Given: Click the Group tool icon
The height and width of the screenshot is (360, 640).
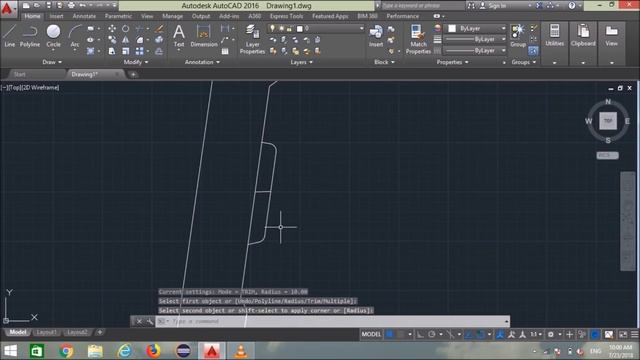Looking at the screenshot, I should coord(518,36).
